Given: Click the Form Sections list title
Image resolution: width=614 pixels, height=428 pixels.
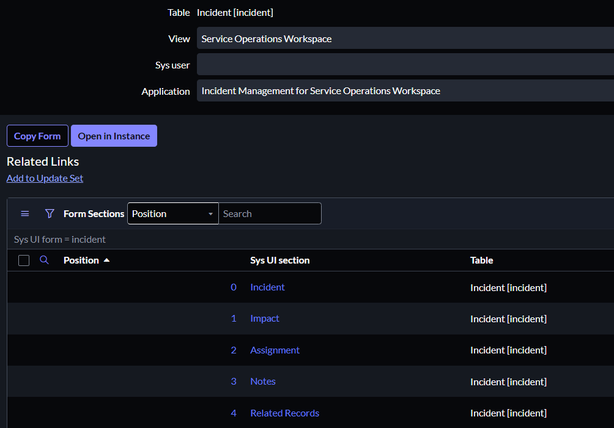Looking at the screenshot, I should pyautogui.click(x=94, y=214).
